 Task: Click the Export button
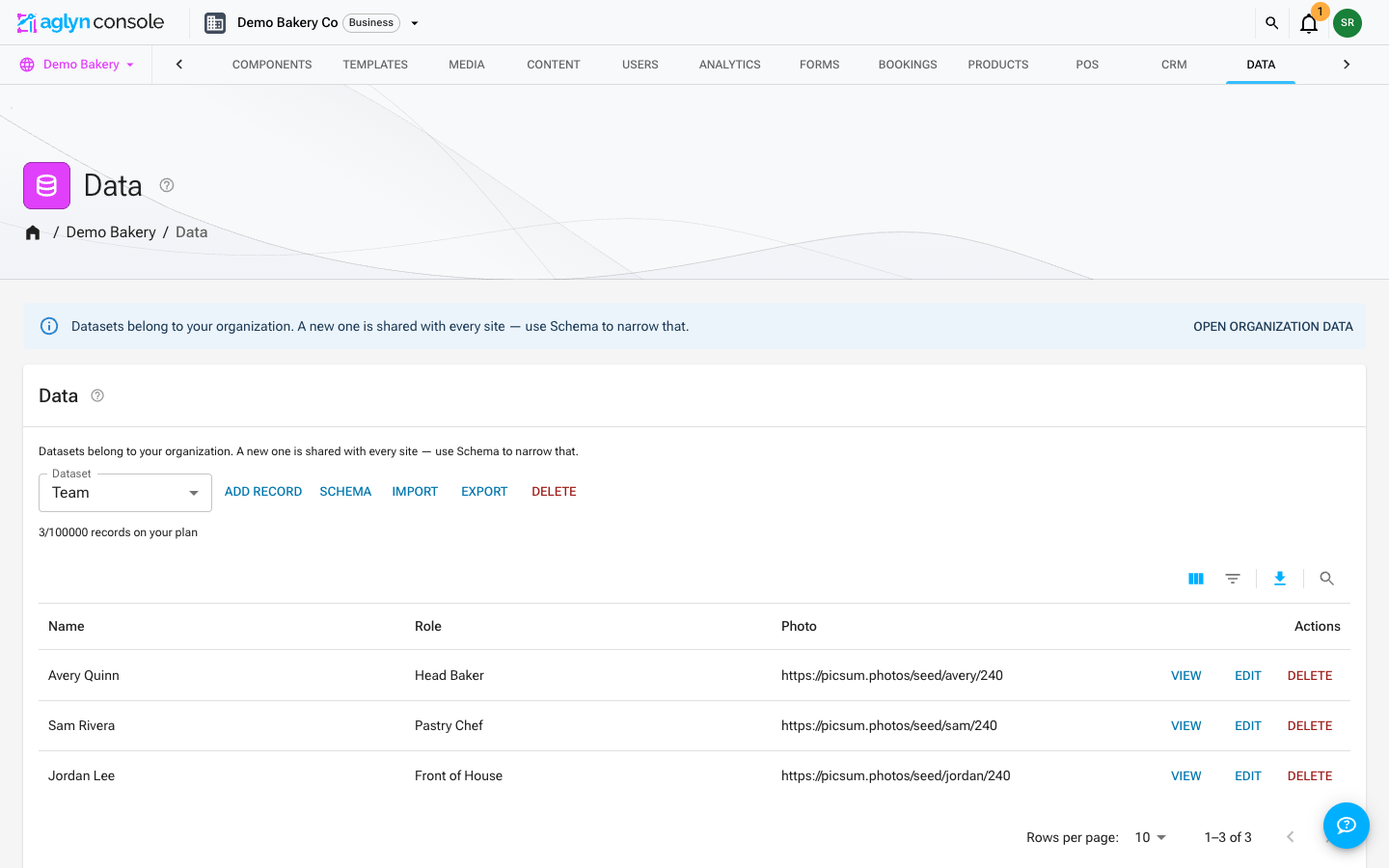click(484, 492)
